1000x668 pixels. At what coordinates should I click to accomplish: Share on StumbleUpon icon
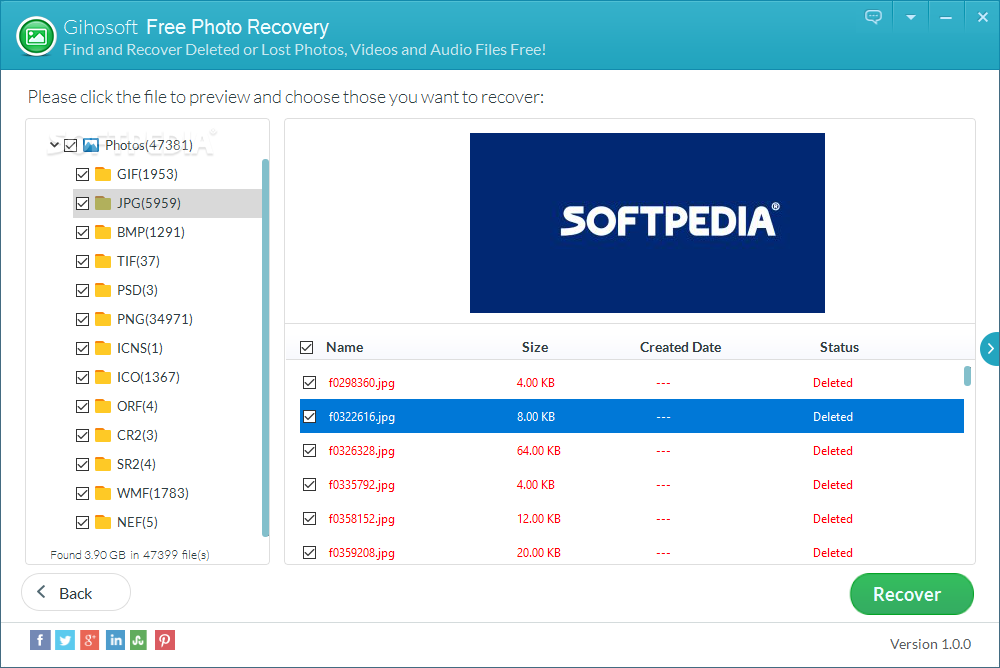tap(138, 640)
